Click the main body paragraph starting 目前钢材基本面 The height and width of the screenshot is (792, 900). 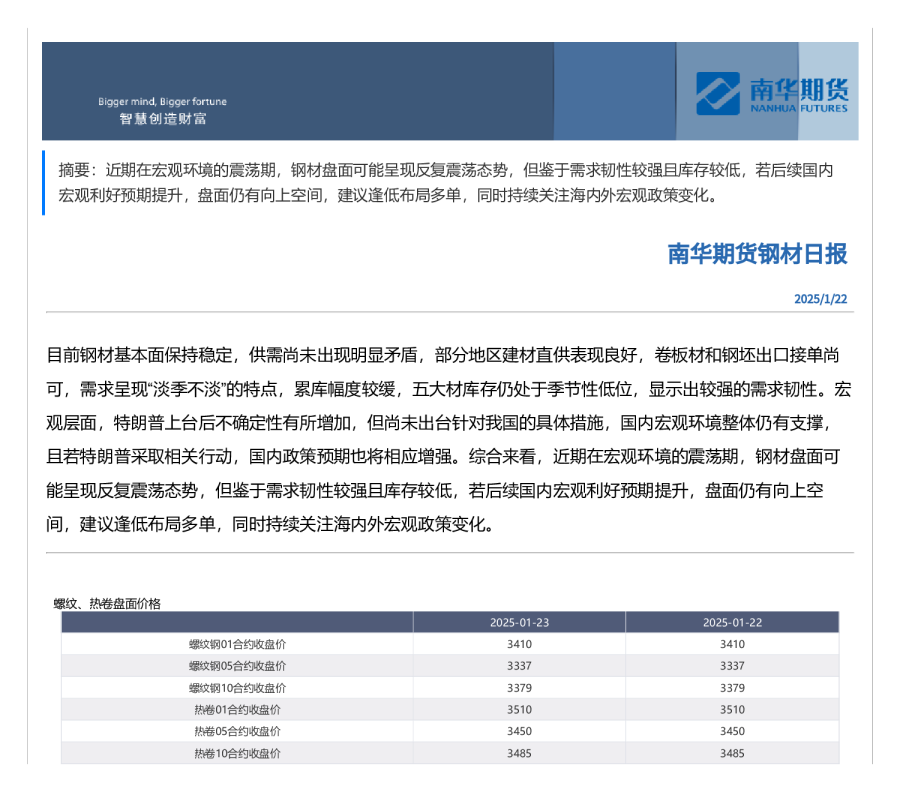tap(449, 440)
